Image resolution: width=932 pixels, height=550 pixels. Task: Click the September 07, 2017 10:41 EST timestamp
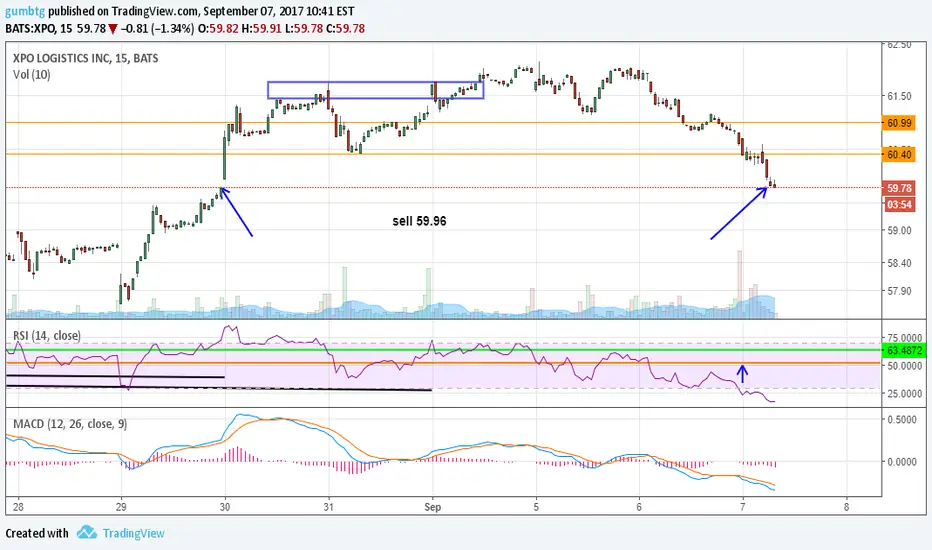coord(279,11)
